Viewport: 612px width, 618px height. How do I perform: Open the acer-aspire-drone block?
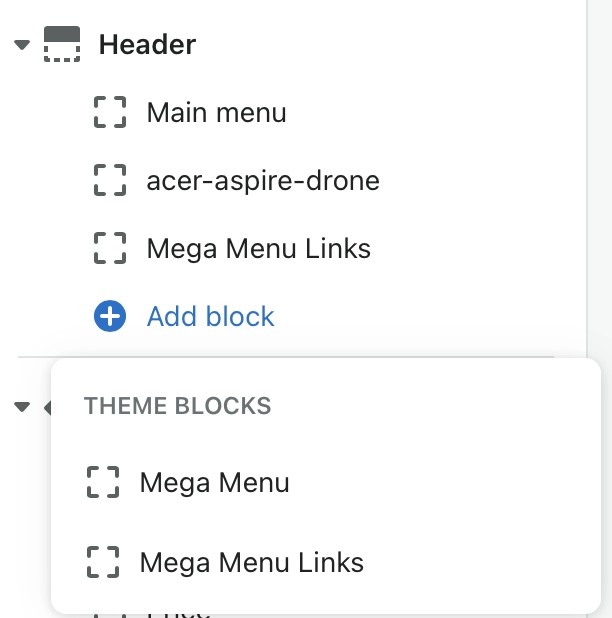click(263, 181)
